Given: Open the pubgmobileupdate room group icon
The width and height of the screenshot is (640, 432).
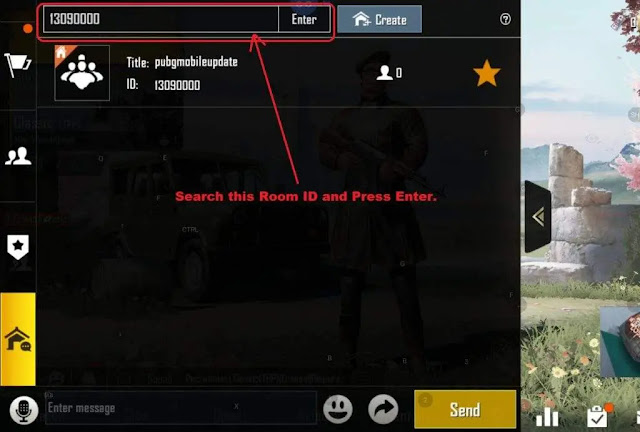Looking at the screenshot, I should click(x=82, y=73).
